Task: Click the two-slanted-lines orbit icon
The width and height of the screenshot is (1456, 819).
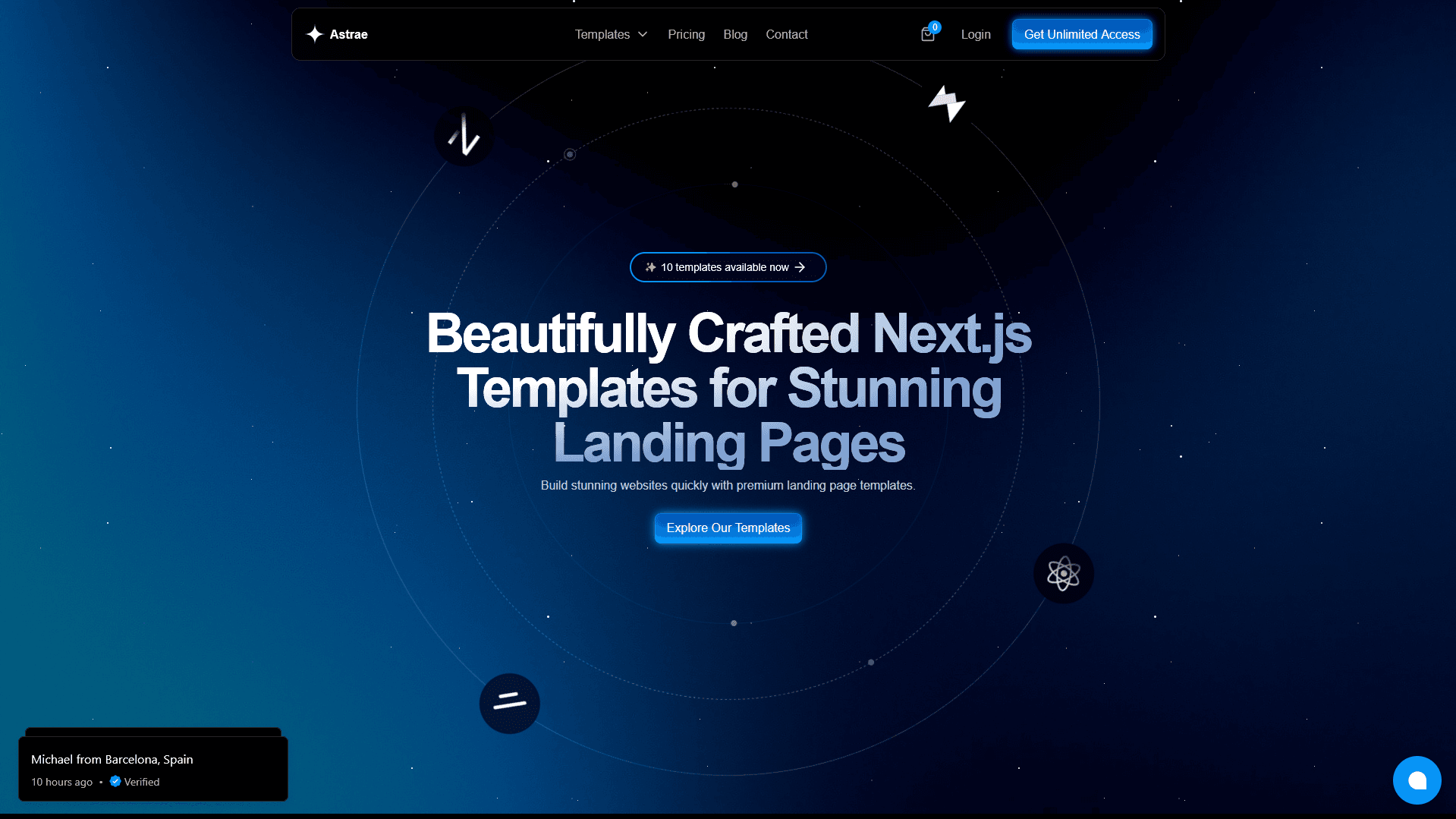Action: (x=509, y=703)
